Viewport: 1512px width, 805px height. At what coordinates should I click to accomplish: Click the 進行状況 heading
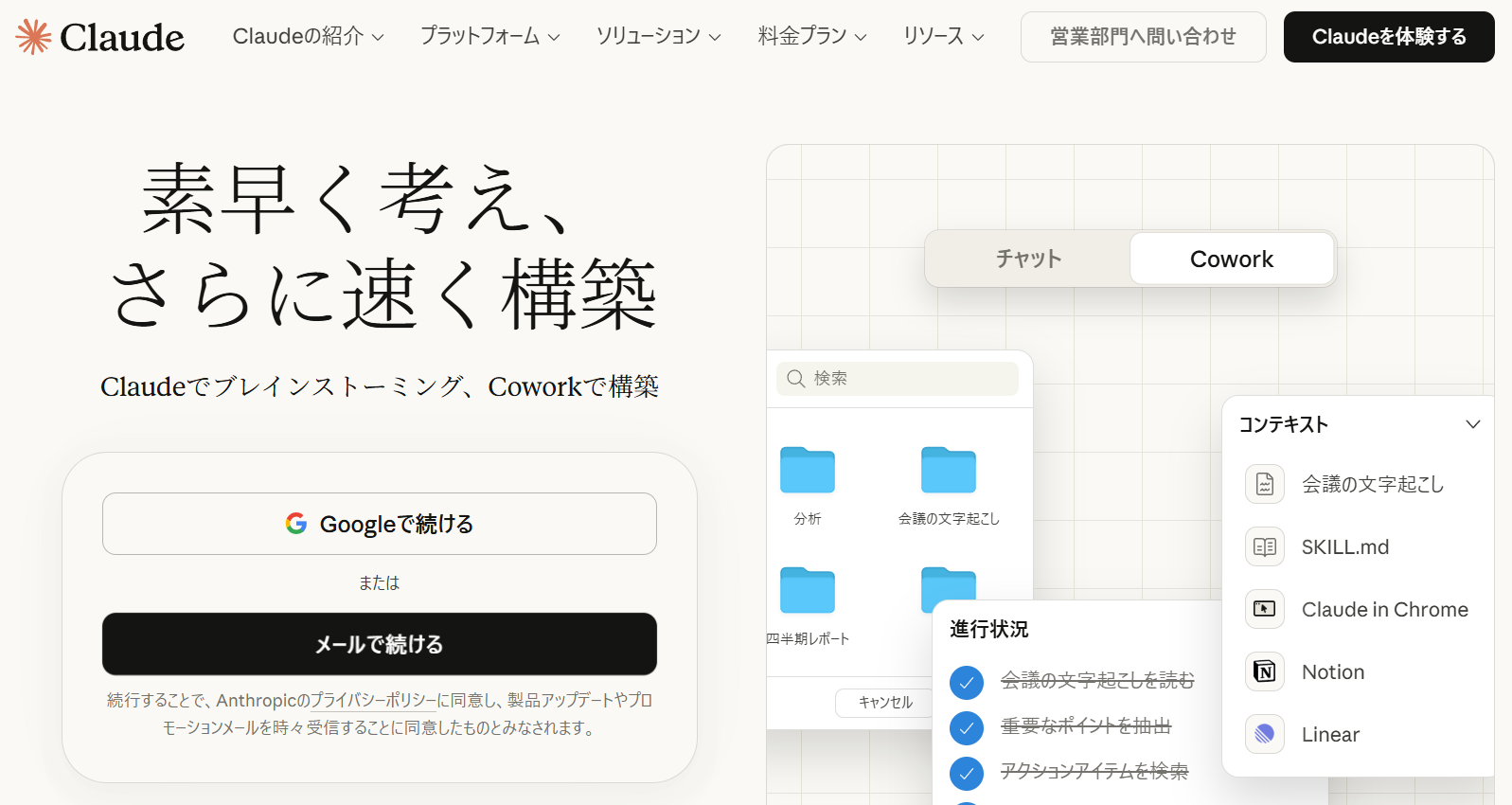(989, 629)
